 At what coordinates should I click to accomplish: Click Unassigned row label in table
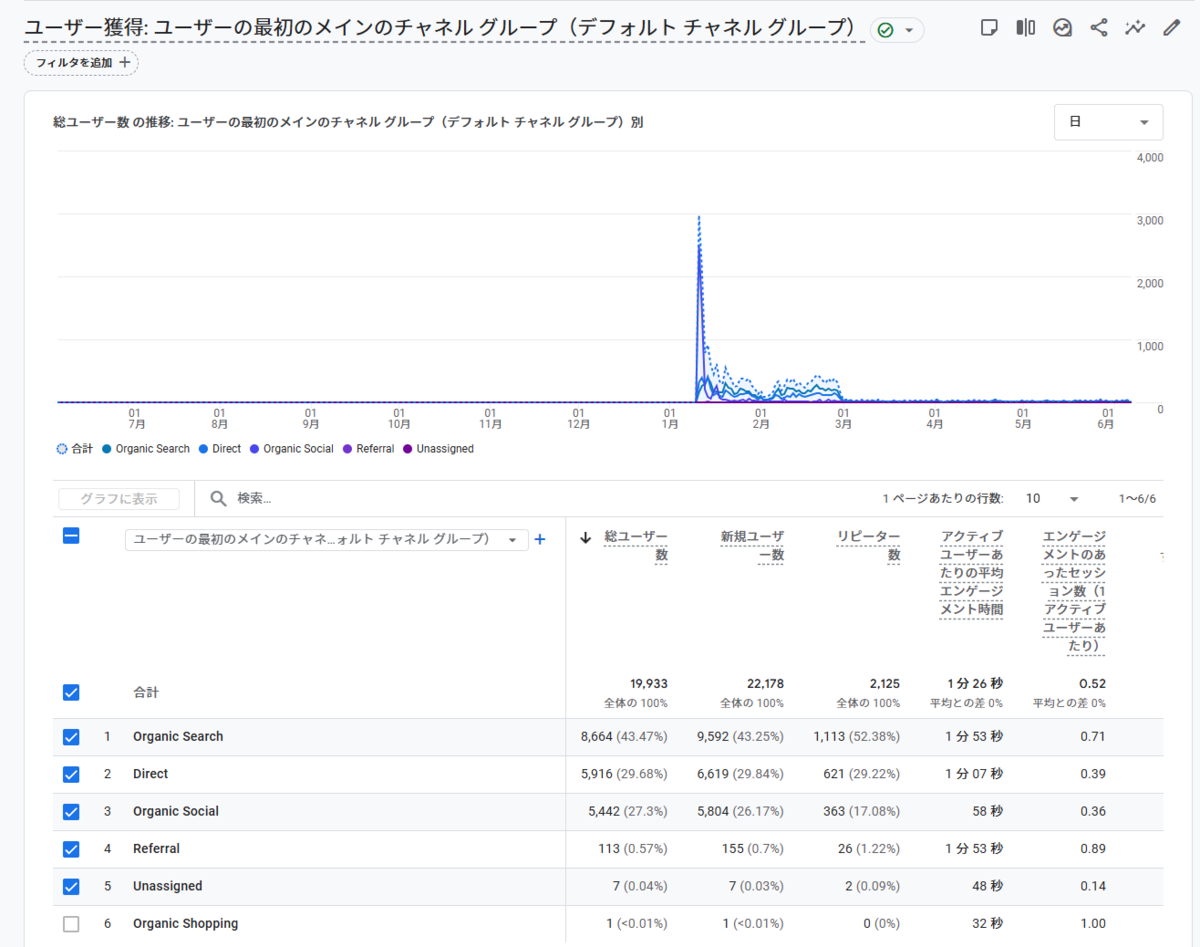(x=167, y=886)
